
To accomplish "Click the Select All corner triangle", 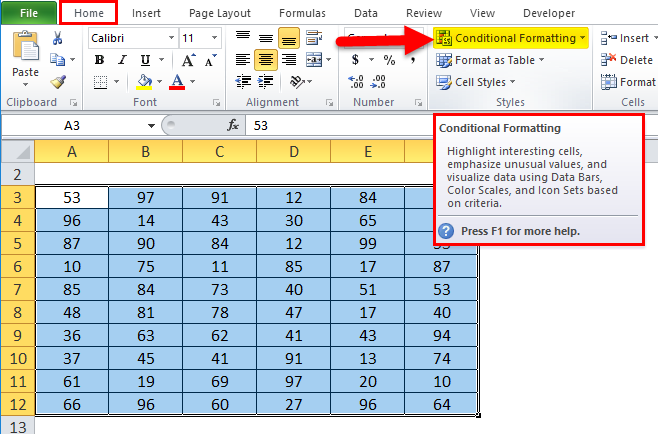I will pyautogui.click(x=18, y=152).
